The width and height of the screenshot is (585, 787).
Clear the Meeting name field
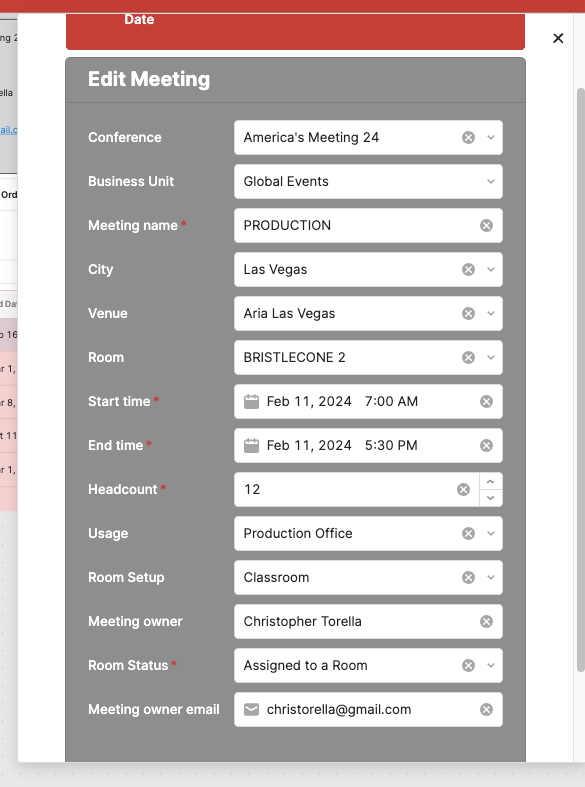486,226
